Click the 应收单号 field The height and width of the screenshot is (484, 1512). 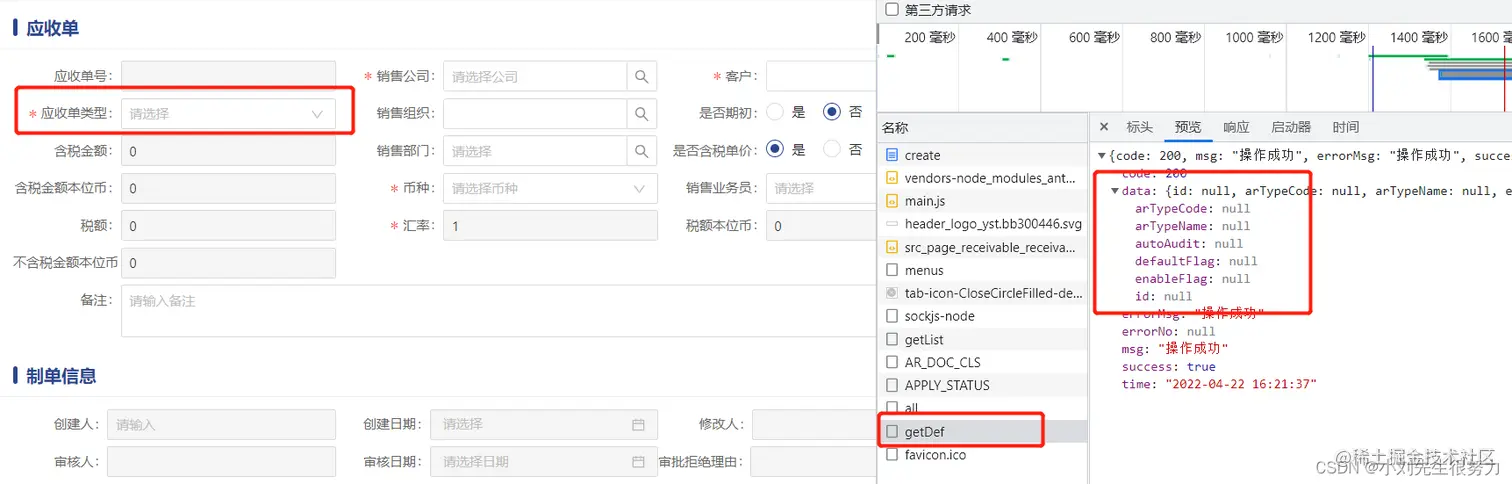coord(228,76)
